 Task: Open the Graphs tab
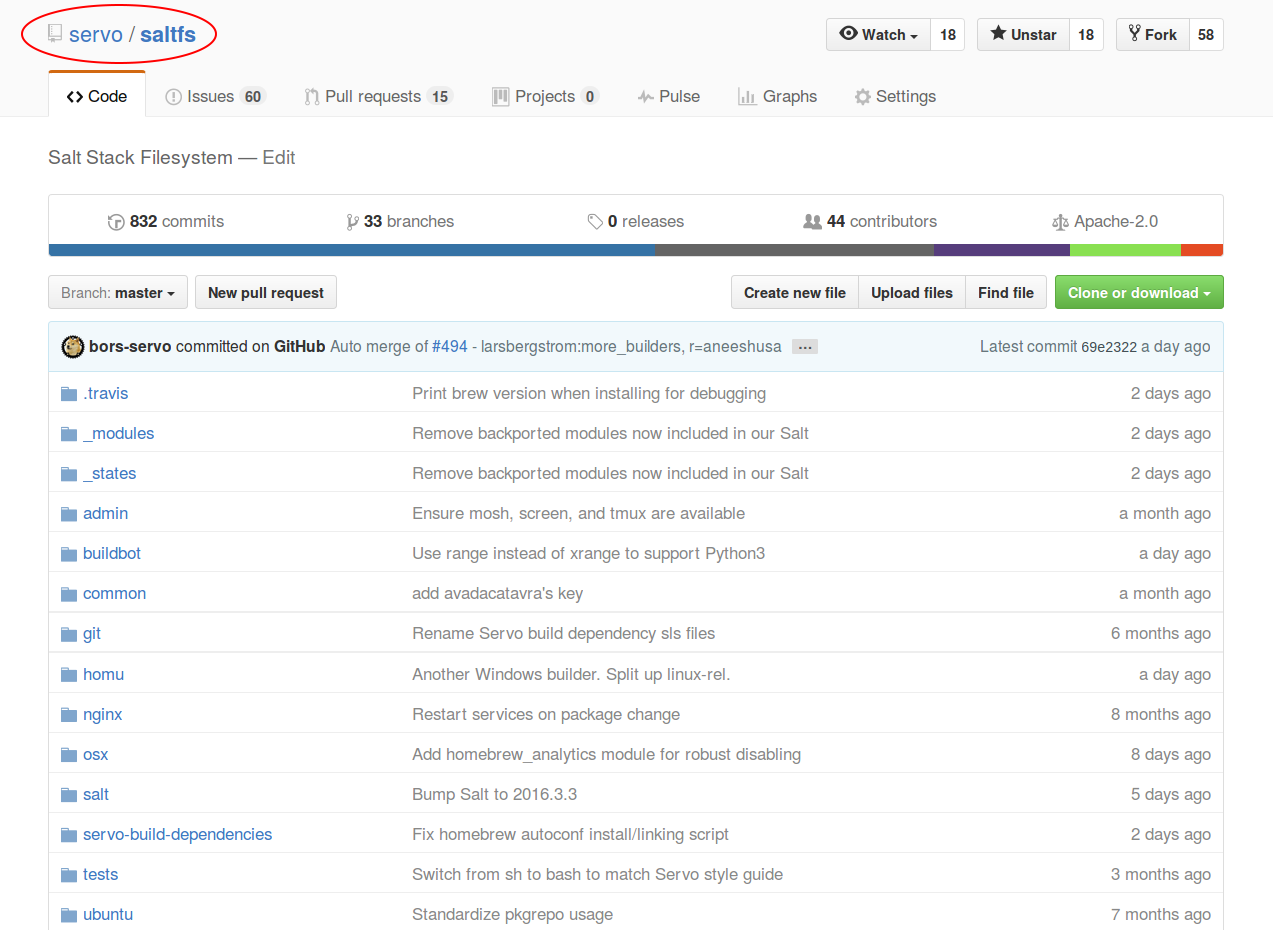coord(777,97)
